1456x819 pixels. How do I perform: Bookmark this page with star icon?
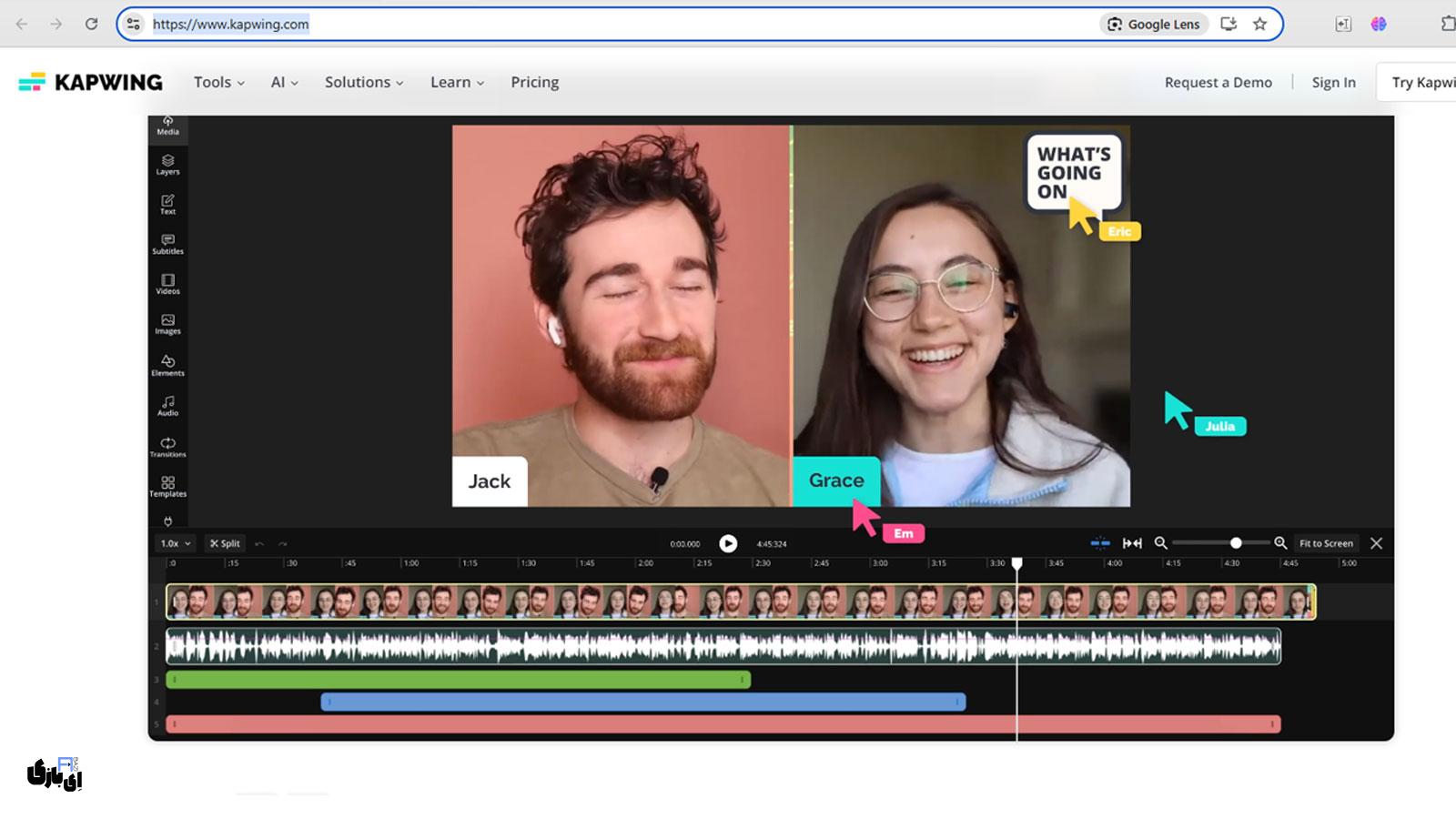point(1259,25)
